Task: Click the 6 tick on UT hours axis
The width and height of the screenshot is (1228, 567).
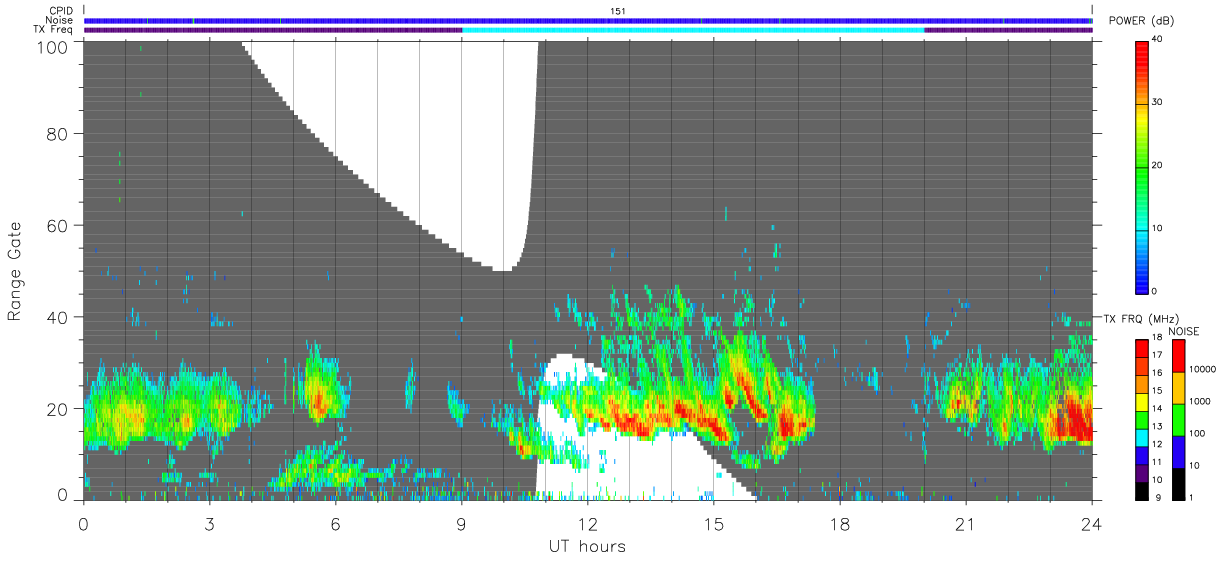Action: 335,523
